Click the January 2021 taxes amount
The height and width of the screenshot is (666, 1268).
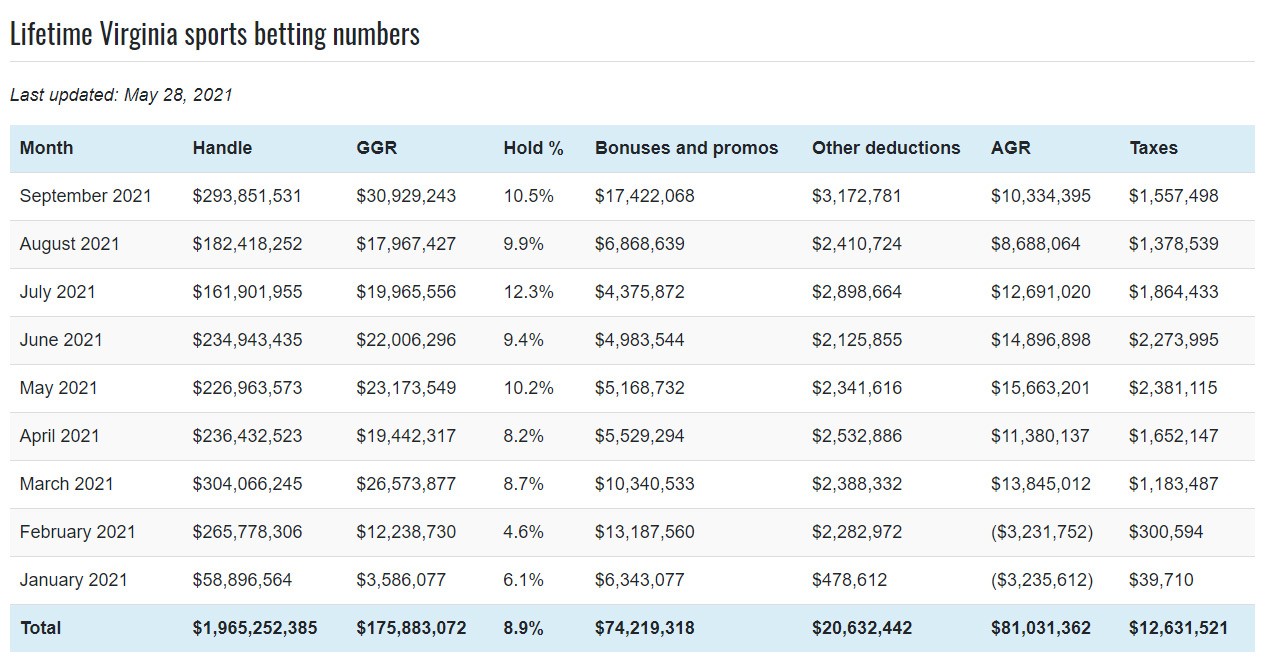coord(1160,580)
